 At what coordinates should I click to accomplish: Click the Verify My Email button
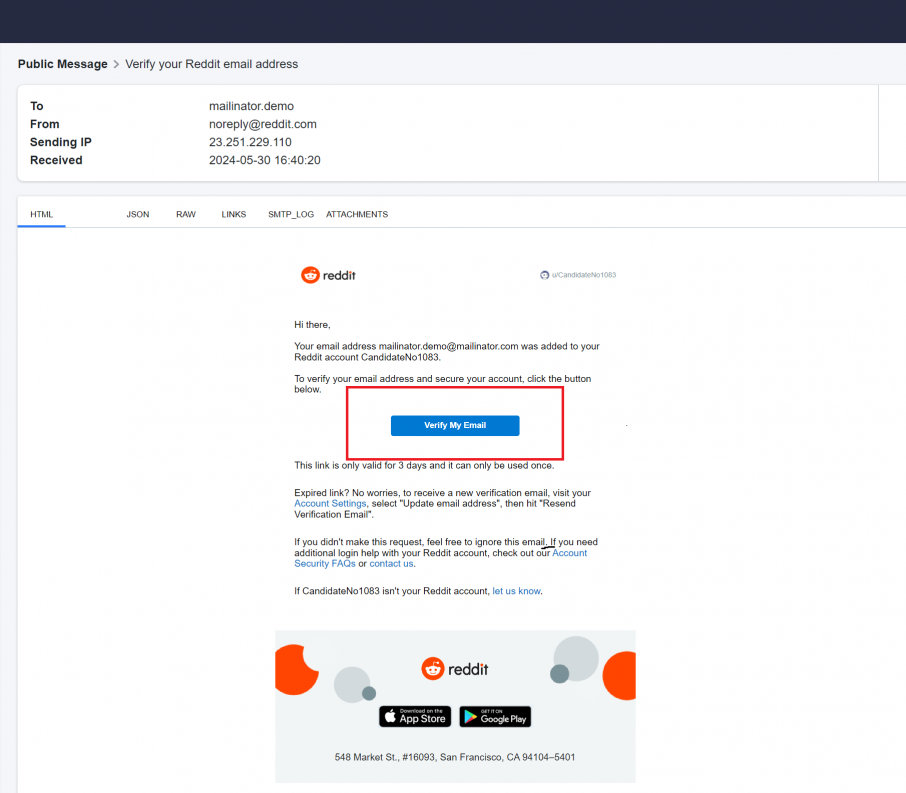click(455, 425)
